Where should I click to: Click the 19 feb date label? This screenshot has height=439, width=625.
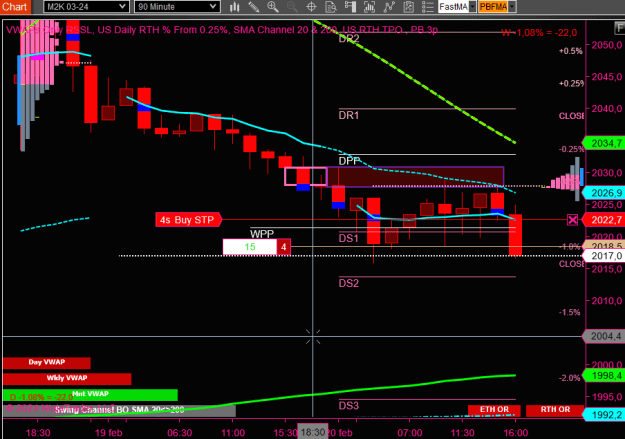pos(108,433)
